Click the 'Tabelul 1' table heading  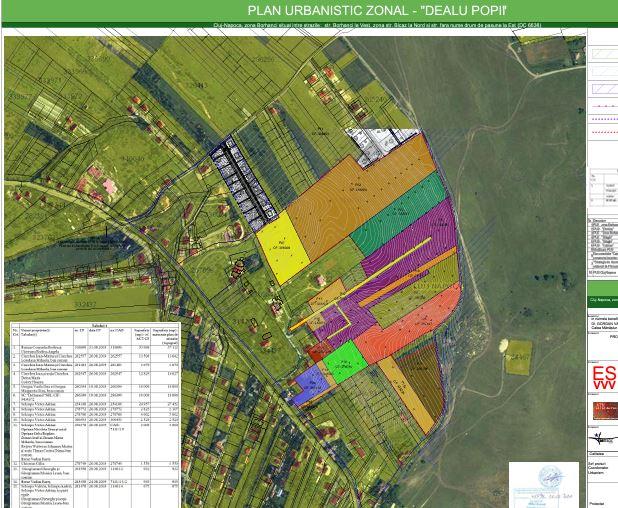(97, 325)
